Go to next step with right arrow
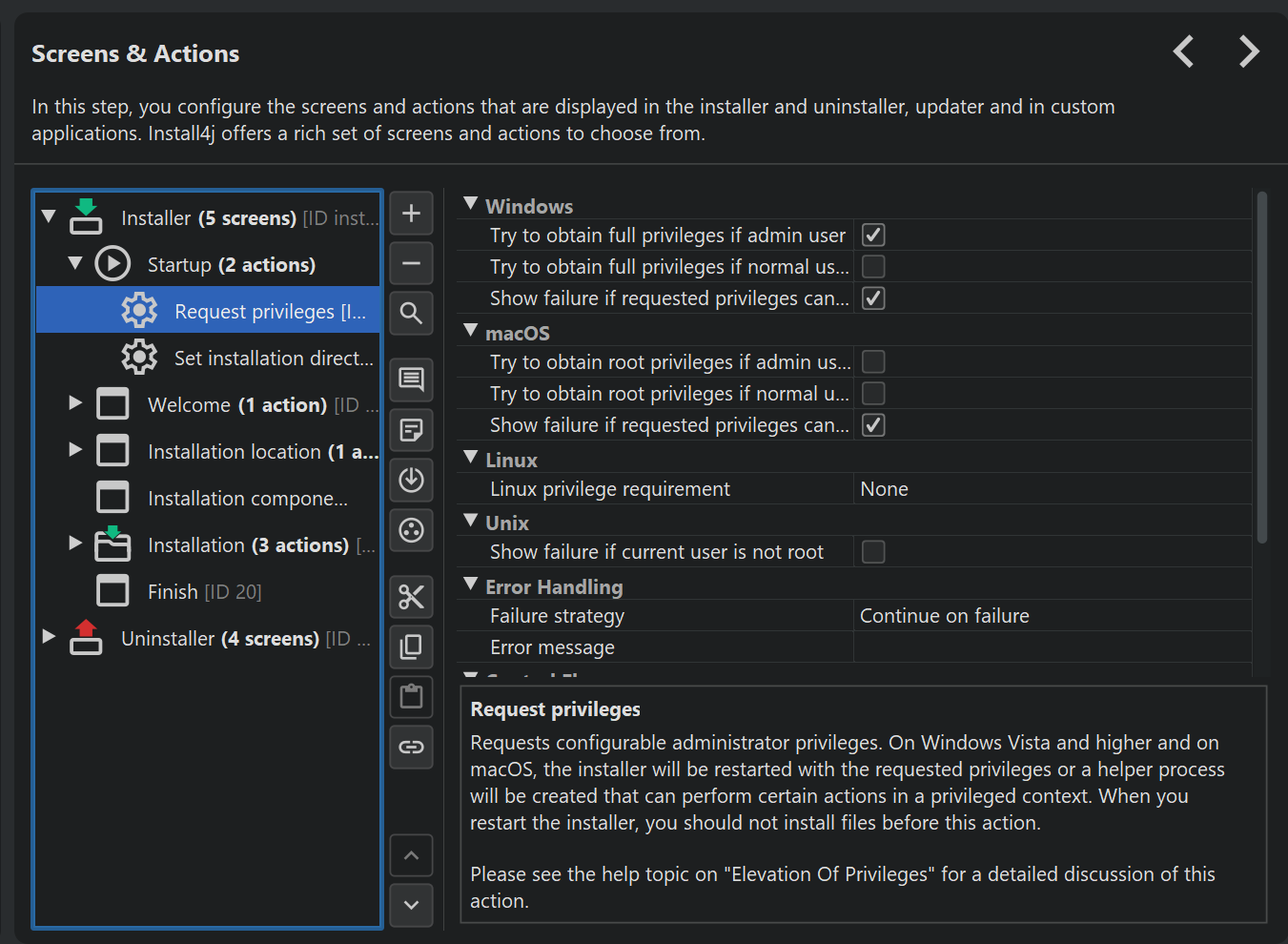Screen dimensions: 1288x944 1248,51
